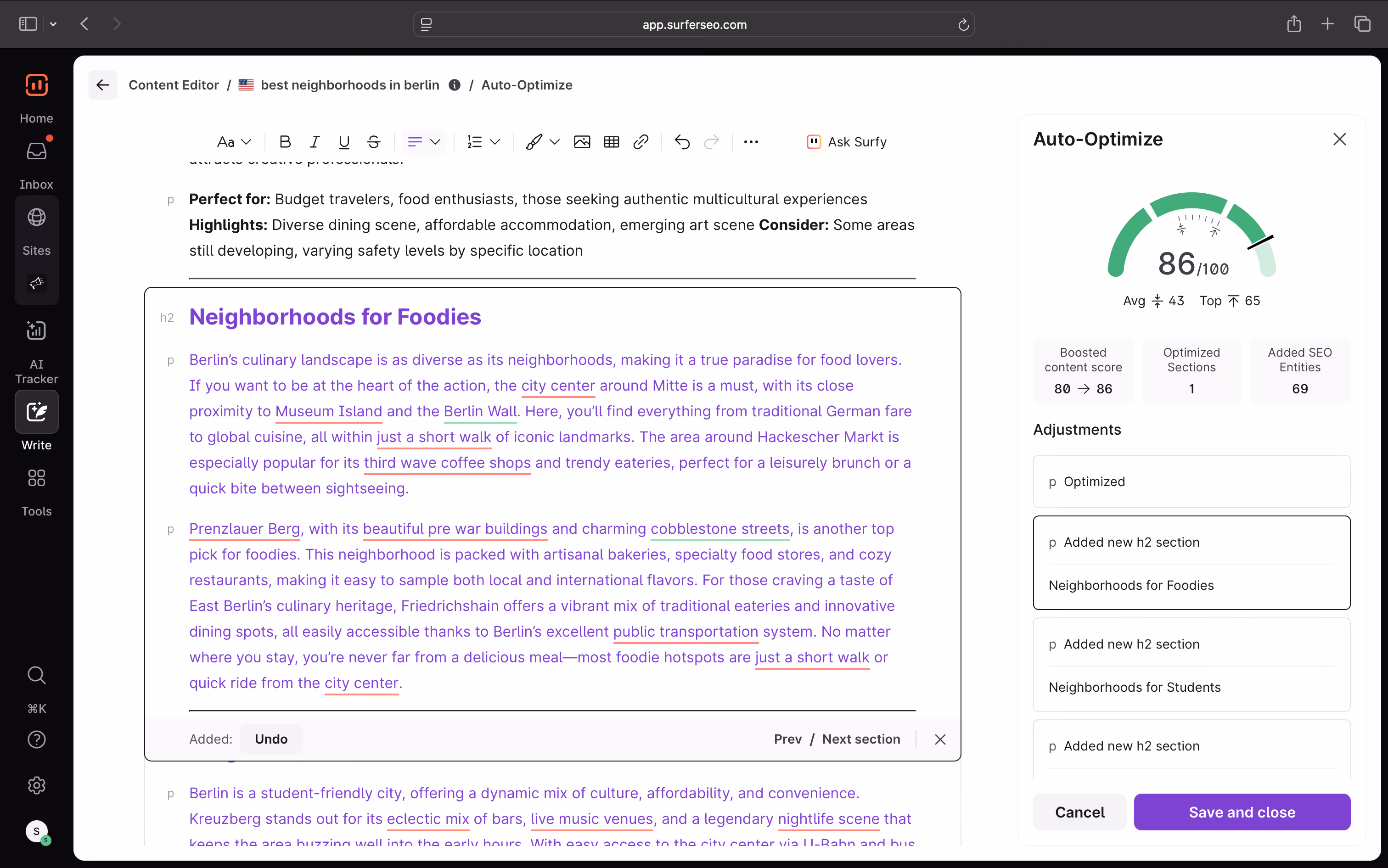Click the user avatar labeled S
Viewport: 1388px width, 868px height.
pos(37,831)
